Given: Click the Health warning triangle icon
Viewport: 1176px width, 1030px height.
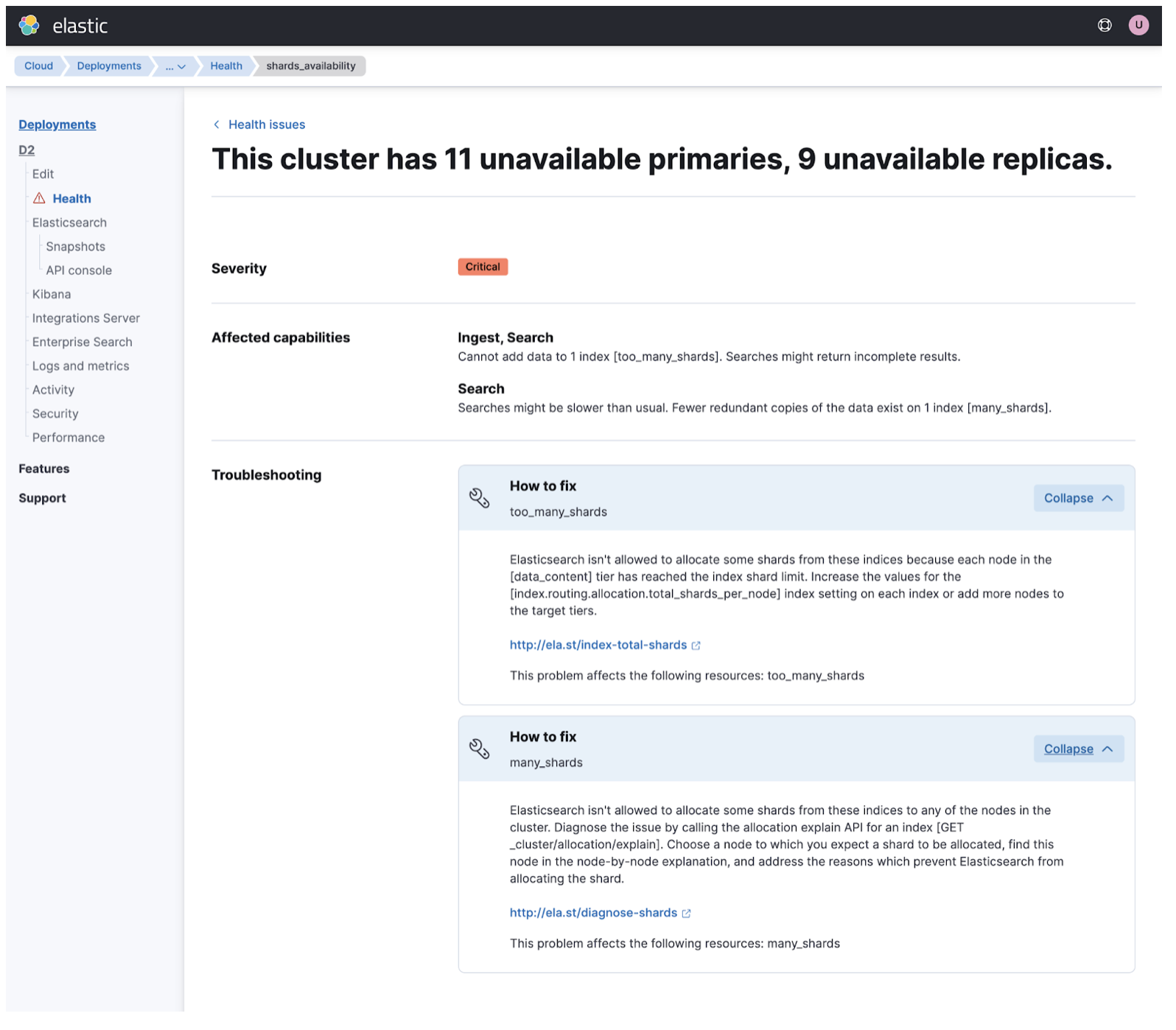Looking at the screenshot, I should click(x=39, y=198).
